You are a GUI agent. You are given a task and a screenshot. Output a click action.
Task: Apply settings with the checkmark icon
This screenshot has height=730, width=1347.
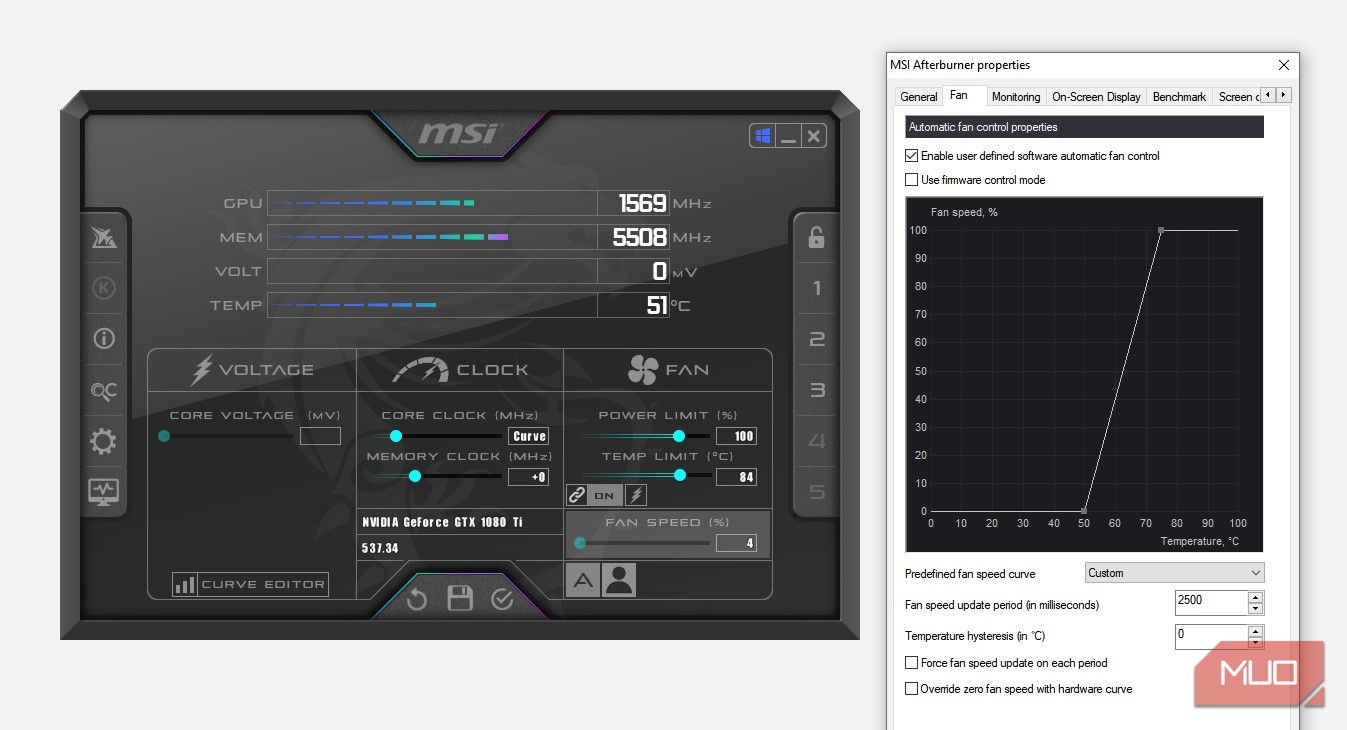tap(502, 599)
